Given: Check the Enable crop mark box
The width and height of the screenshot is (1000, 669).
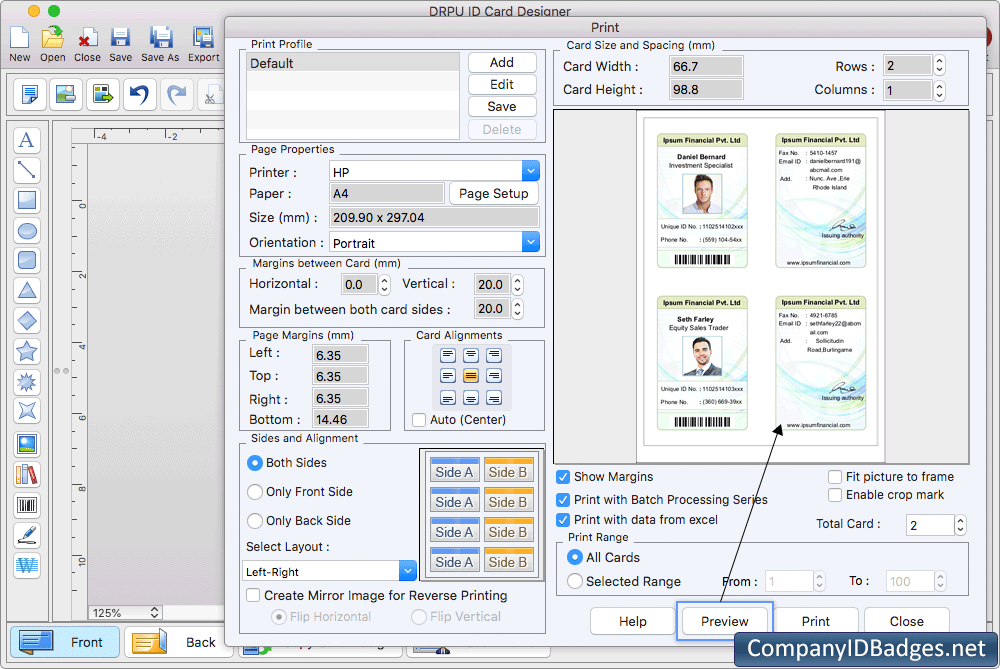Looking at the screenshot, I should [834, 495].
